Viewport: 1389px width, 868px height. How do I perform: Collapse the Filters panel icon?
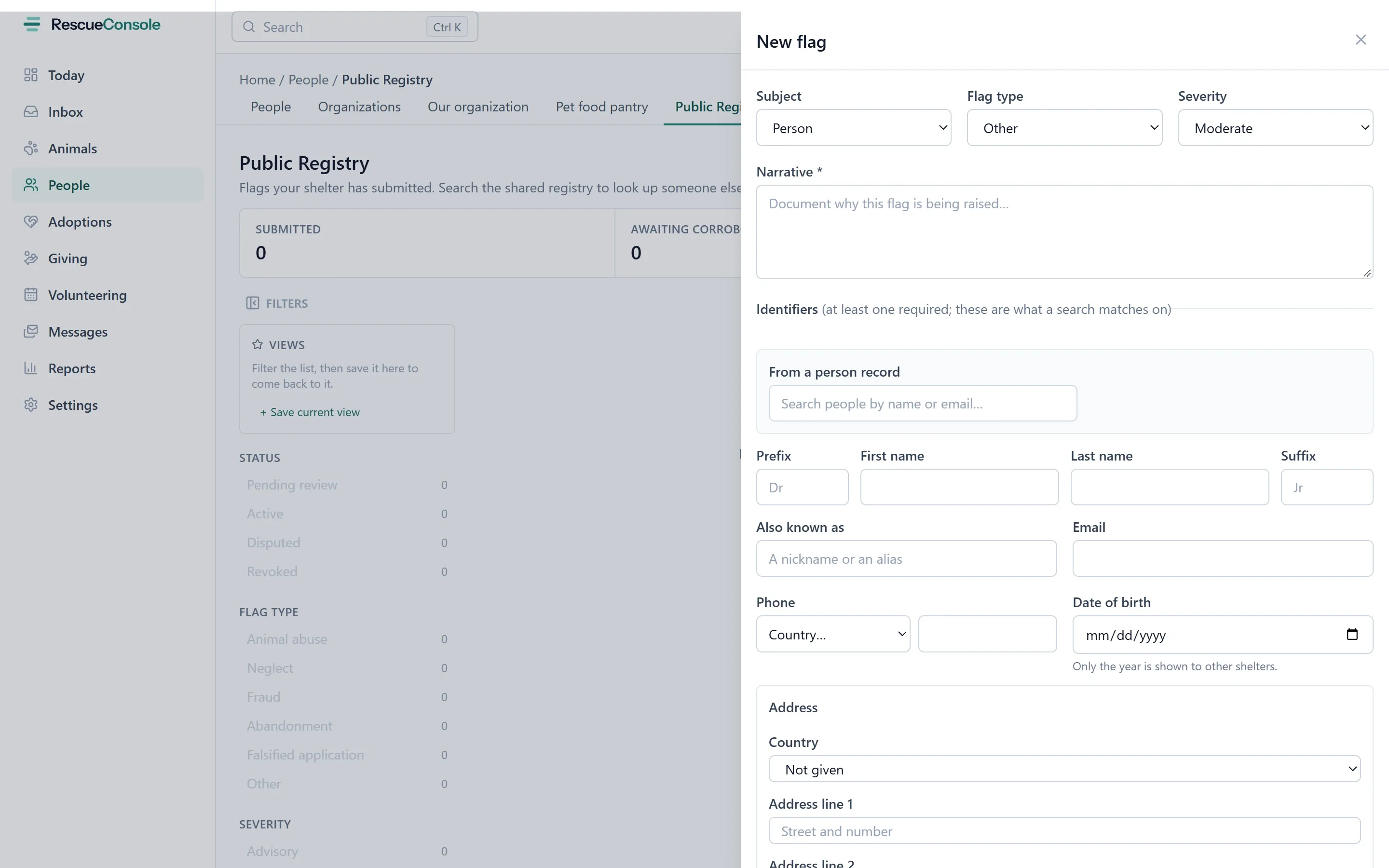pyautogui.click(x=253, y=303)
